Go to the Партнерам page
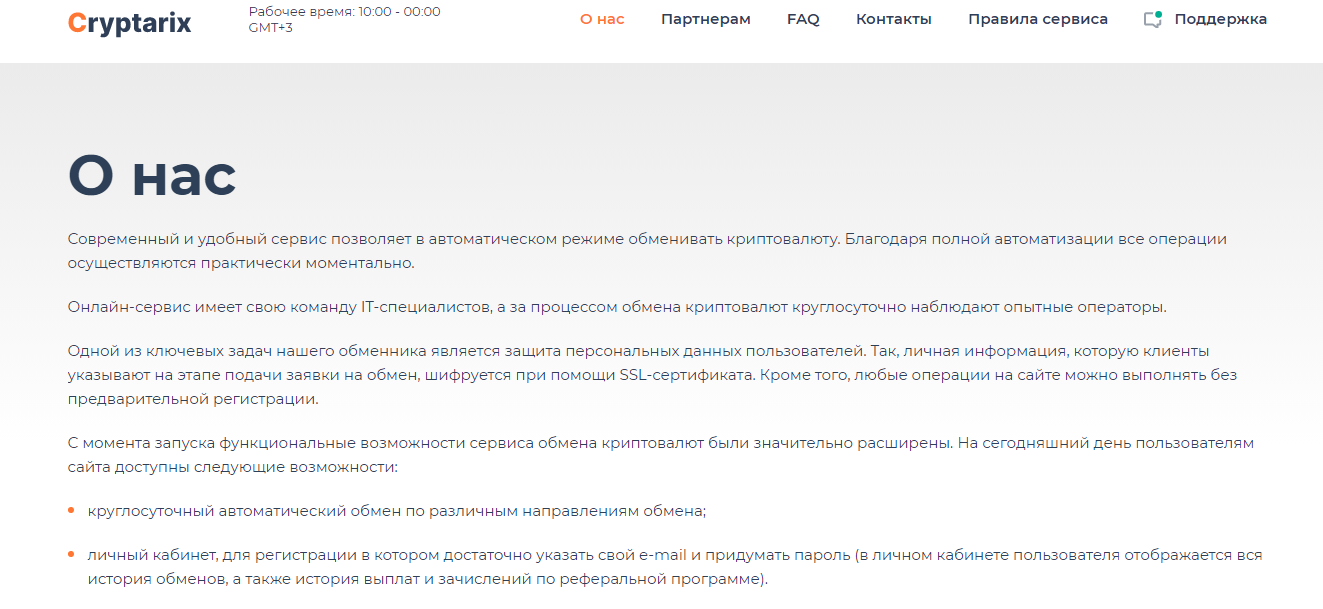The height and width of the screenshot is (609, 1323). click(706, 19)
